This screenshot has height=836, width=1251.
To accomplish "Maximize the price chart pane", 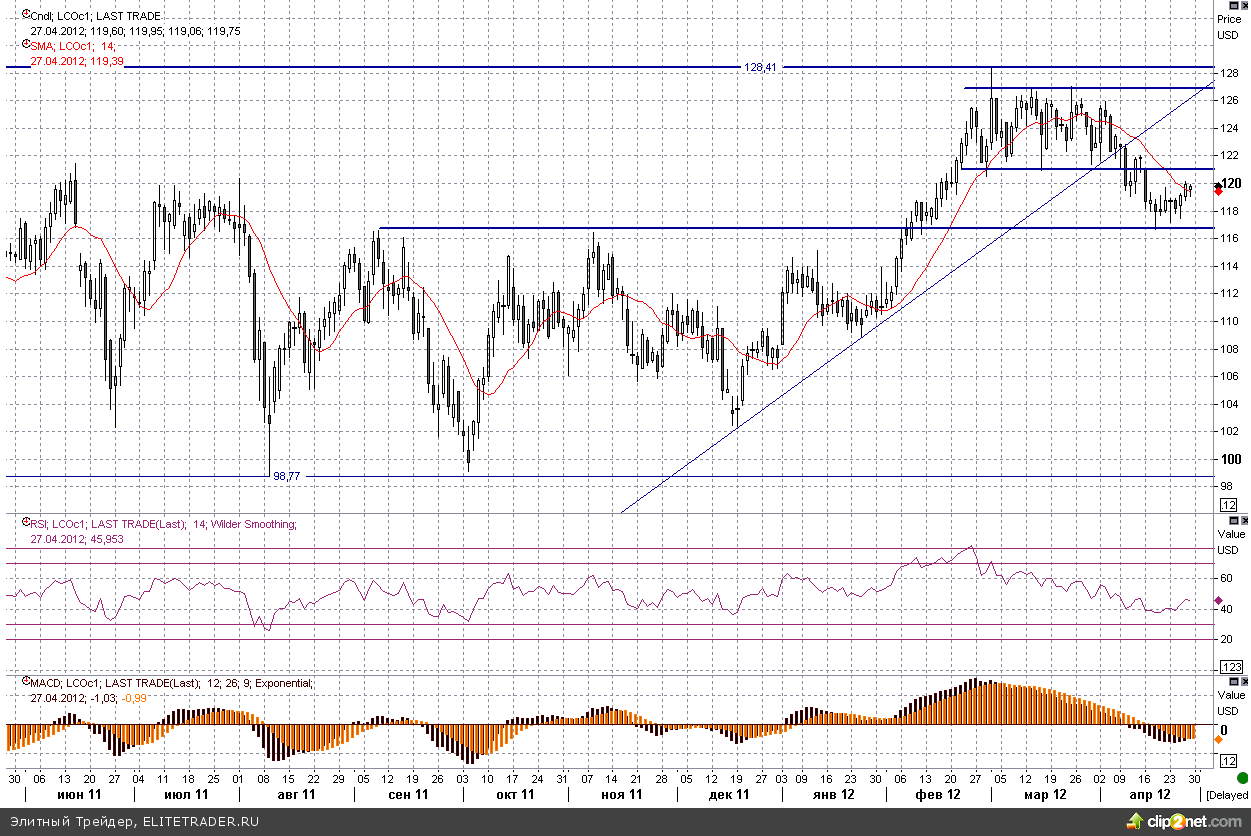I will click(1232, 5).
